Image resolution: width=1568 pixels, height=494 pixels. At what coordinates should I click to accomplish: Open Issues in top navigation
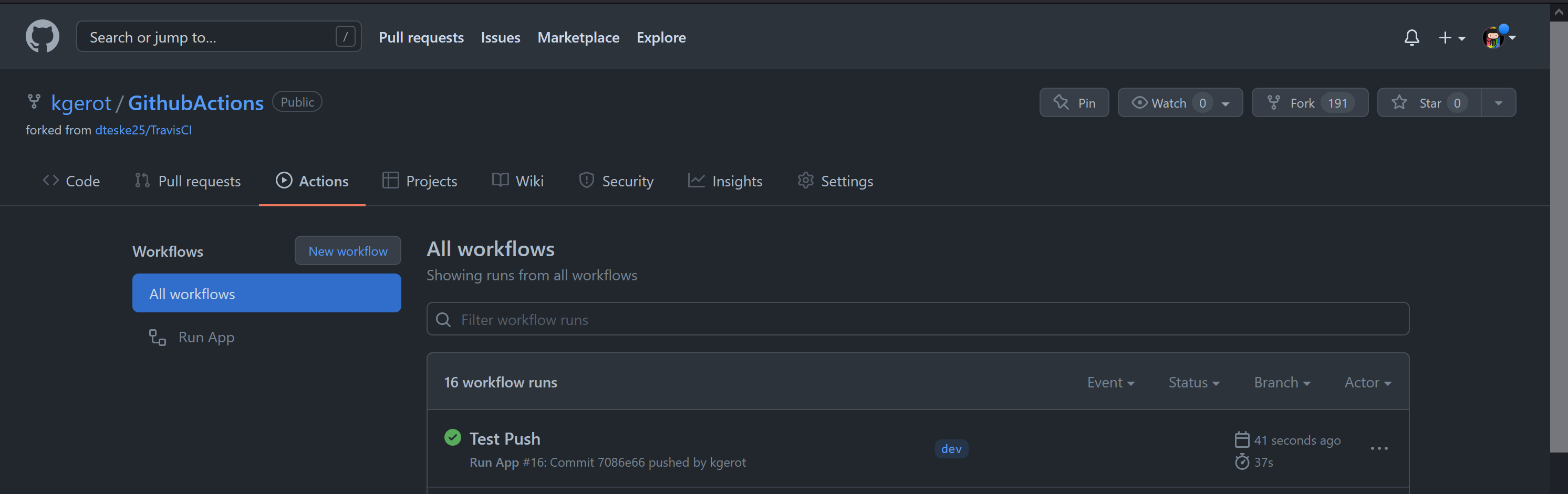click(501, 37)
